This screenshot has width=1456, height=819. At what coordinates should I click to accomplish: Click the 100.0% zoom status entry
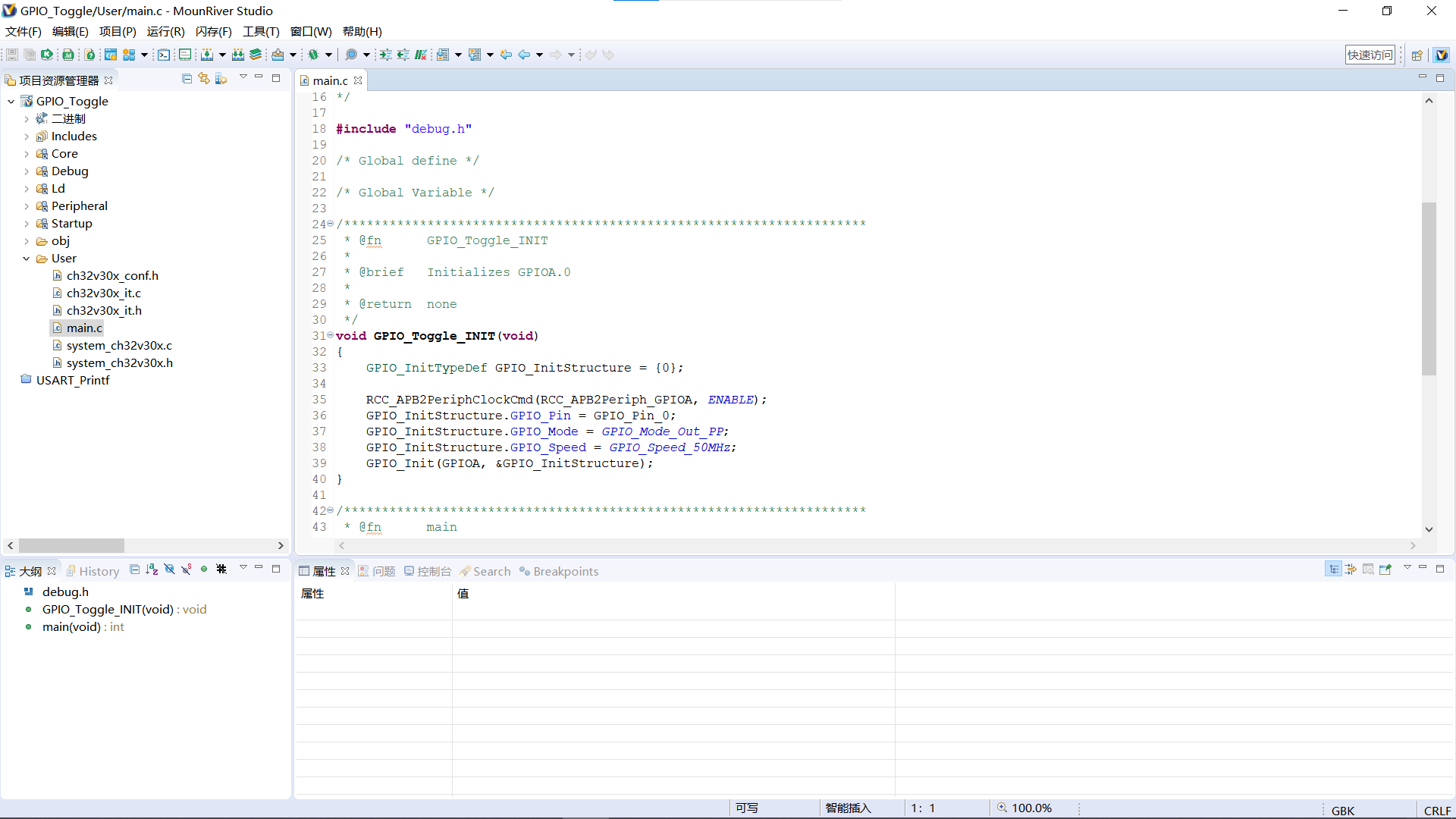click(1024, 808)
